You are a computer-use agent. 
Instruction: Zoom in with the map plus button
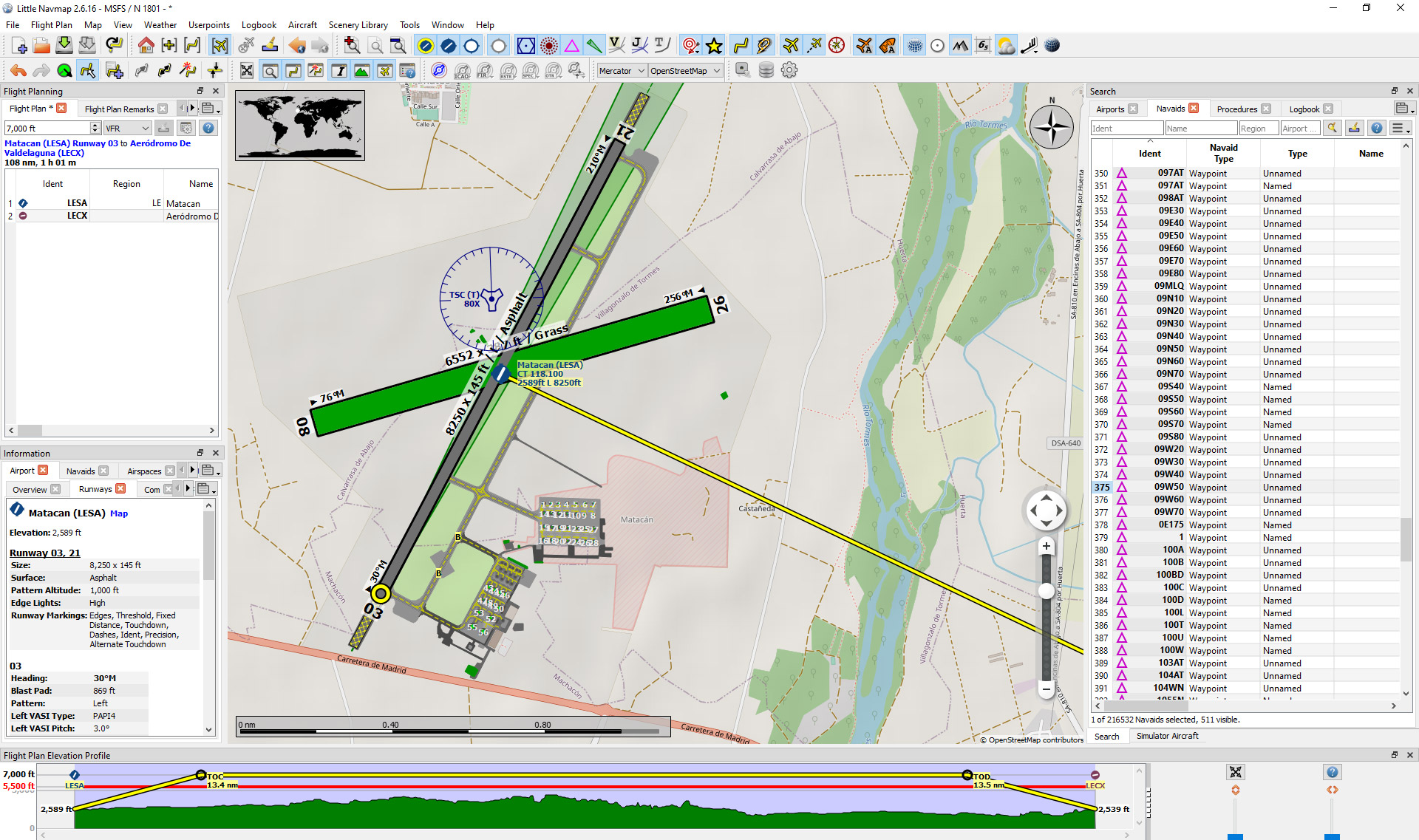(1046, 546)
